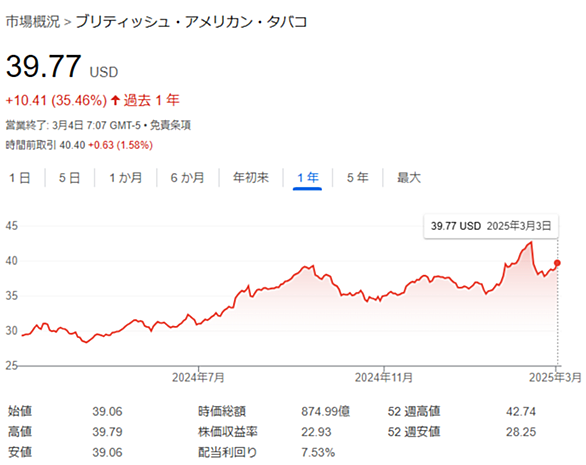Image resolution: width=586 pixels, height=465 pixels.
Task: Click the 時価総額 value 874.99億
Action: pyautogui.click(x=326, y=412)
